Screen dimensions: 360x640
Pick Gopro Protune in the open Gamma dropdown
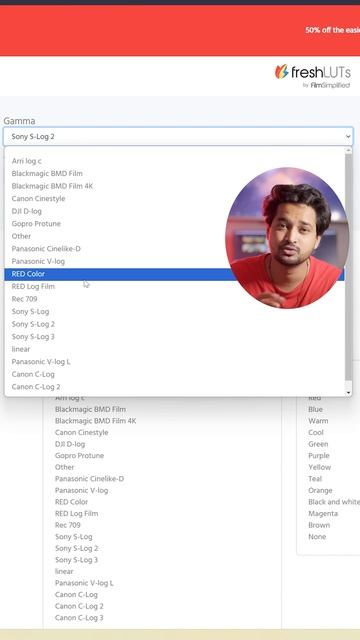[x=174, y=224]
